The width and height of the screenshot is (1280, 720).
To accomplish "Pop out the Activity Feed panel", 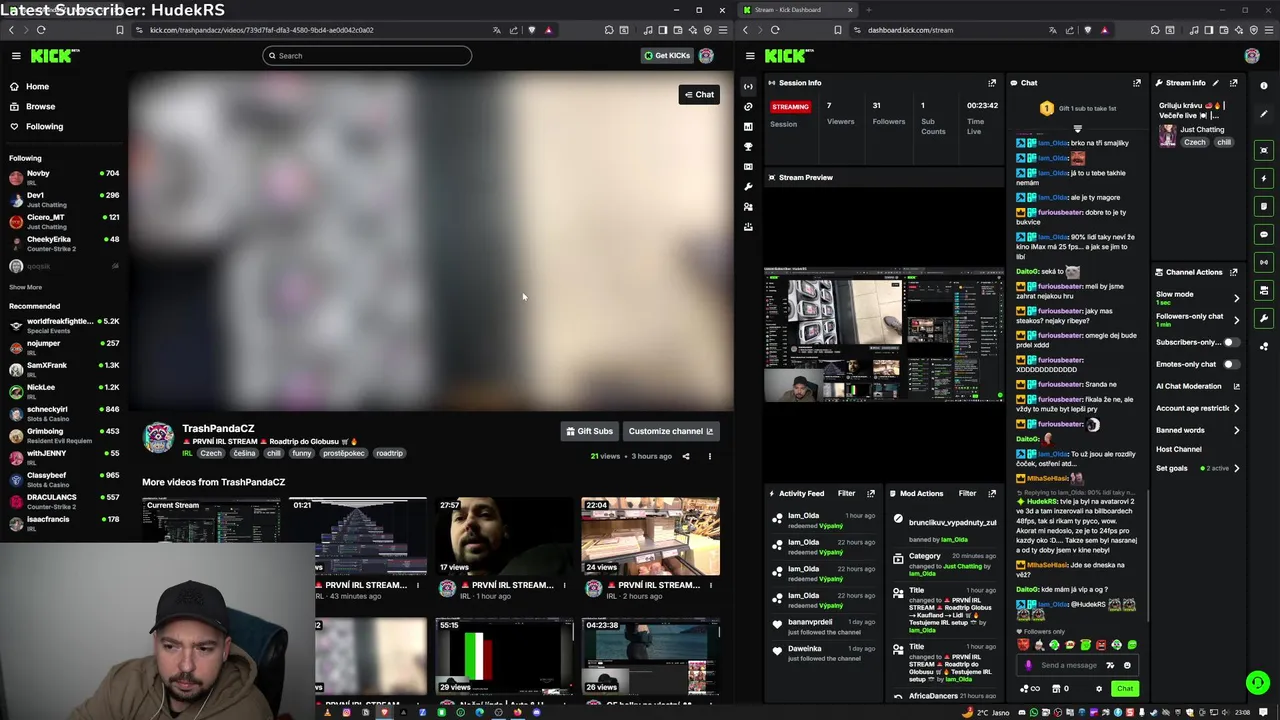I will [x=871, y=493].
